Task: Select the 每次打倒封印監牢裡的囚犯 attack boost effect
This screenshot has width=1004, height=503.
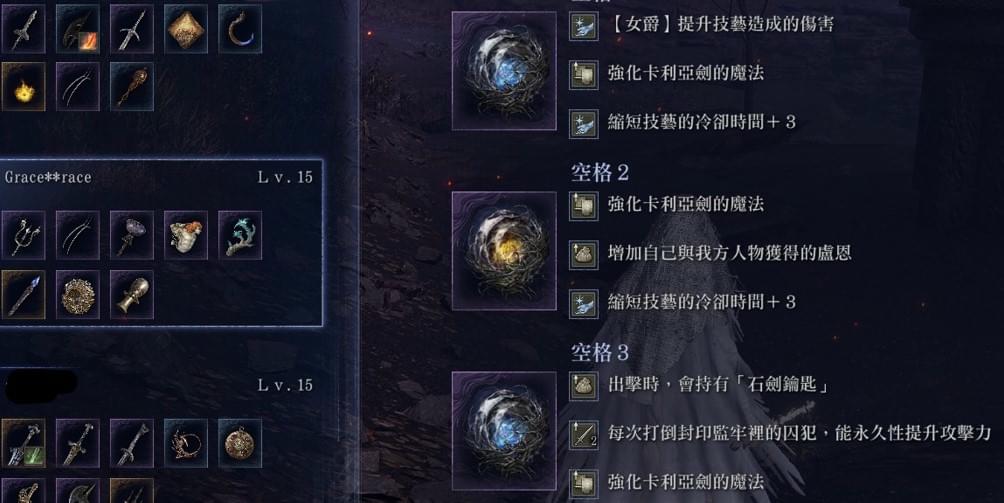Action: [x=800, y=433]
